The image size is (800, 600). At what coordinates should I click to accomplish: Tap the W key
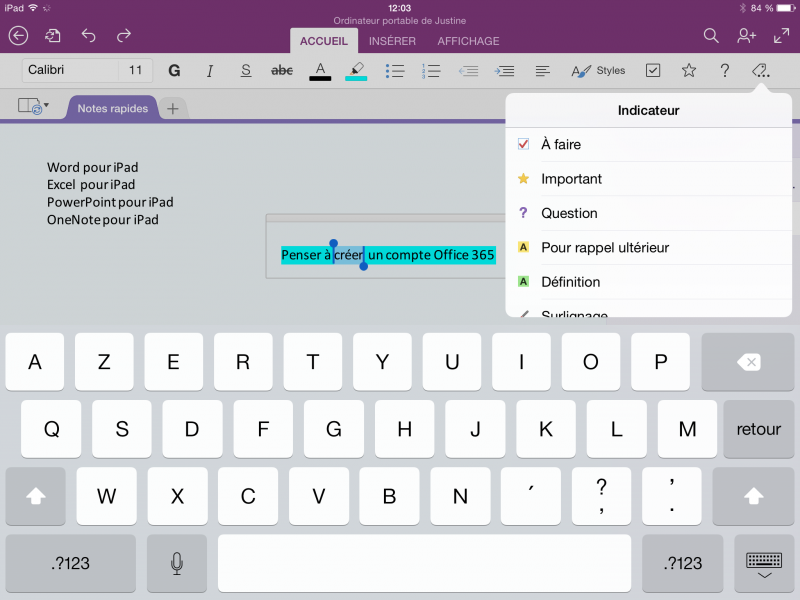[106, 495]
